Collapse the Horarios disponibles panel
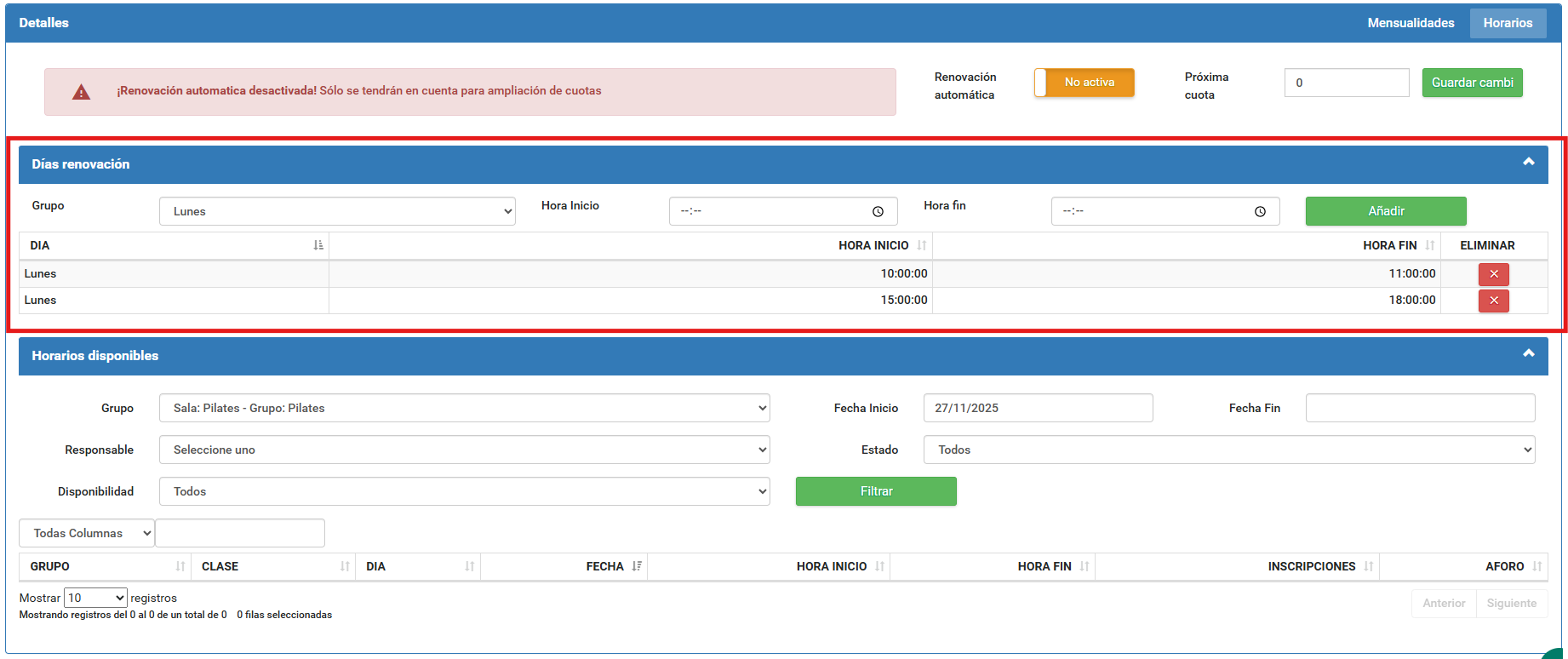The width and height of the screenshot is (1568, 659). (1528, 353)
